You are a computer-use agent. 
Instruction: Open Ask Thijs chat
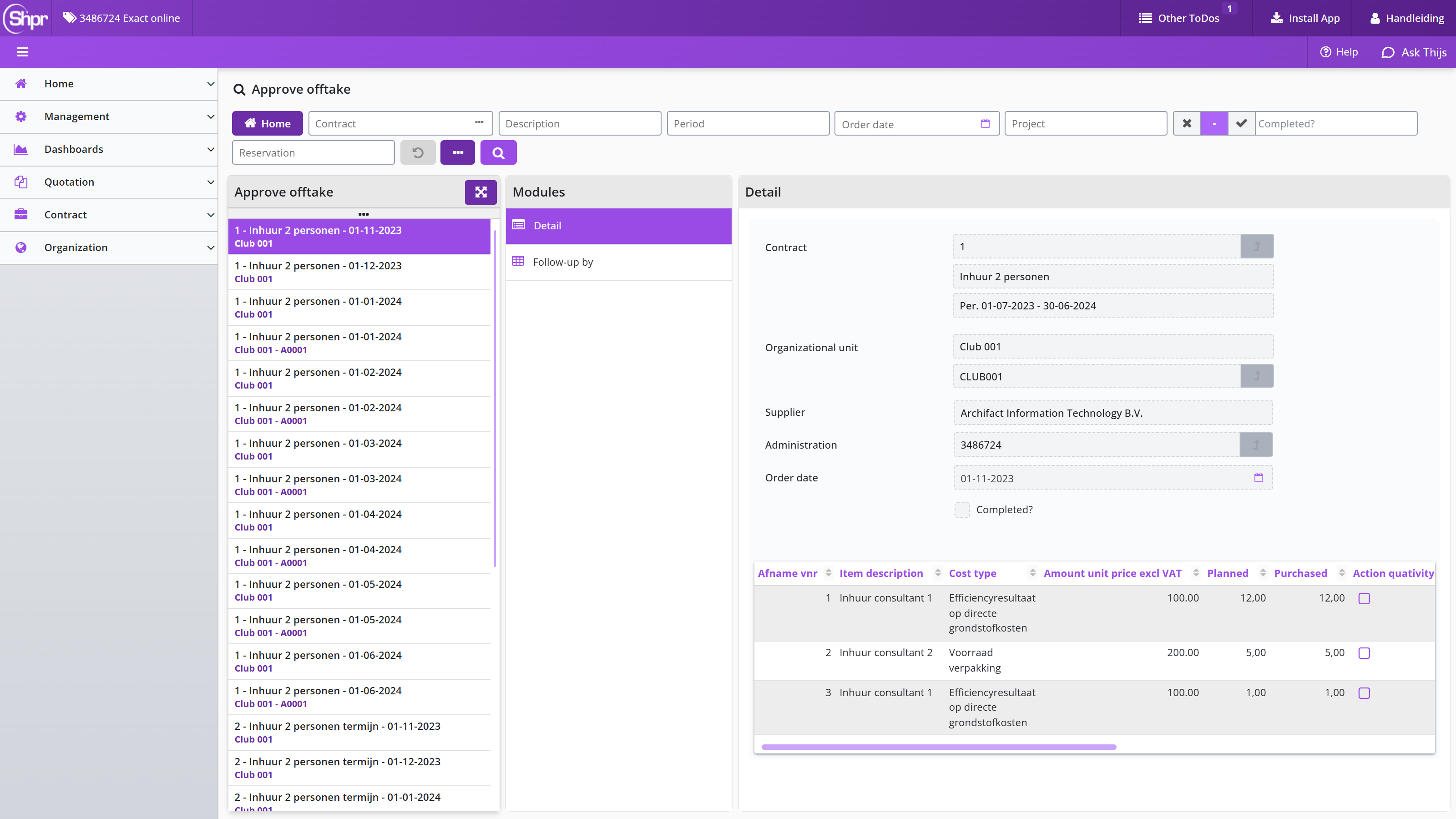(1414, 52)
